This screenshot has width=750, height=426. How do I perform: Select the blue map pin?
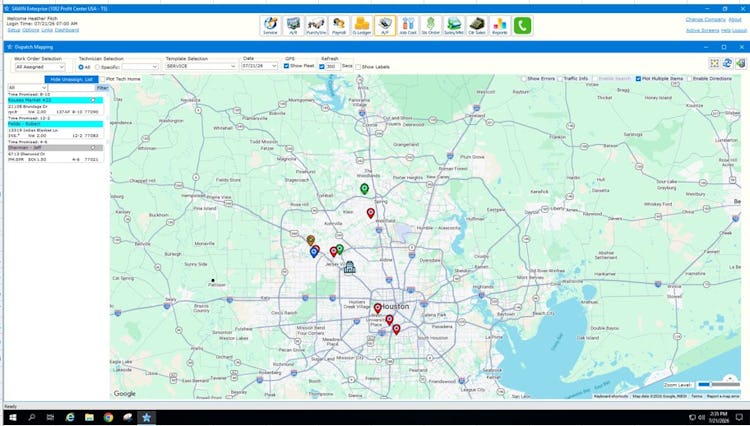[x=314, y=252]
